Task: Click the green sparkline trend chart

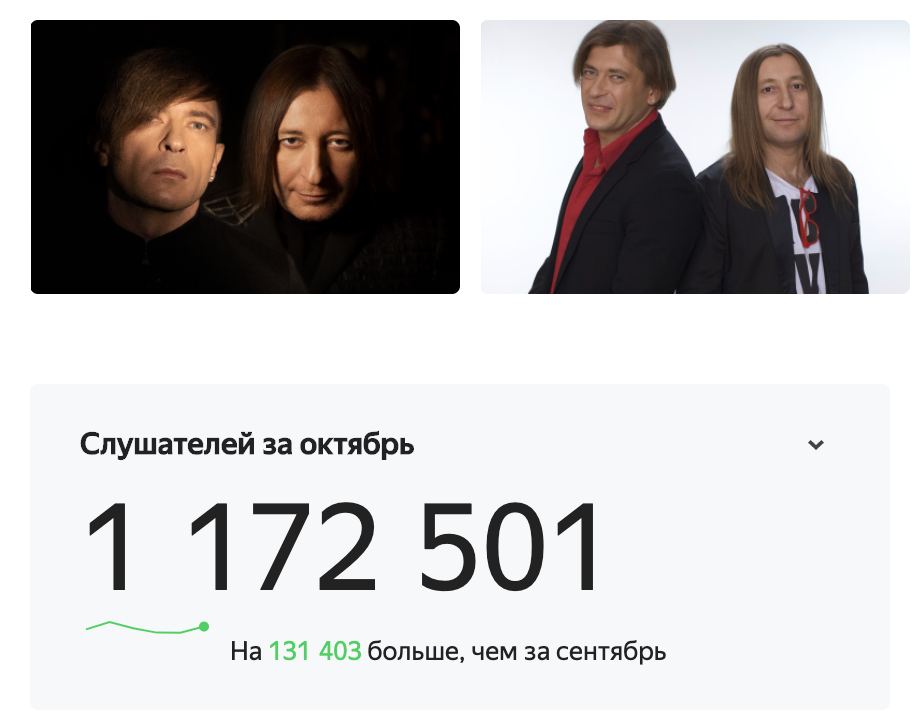Action: (x=147, y=627)
